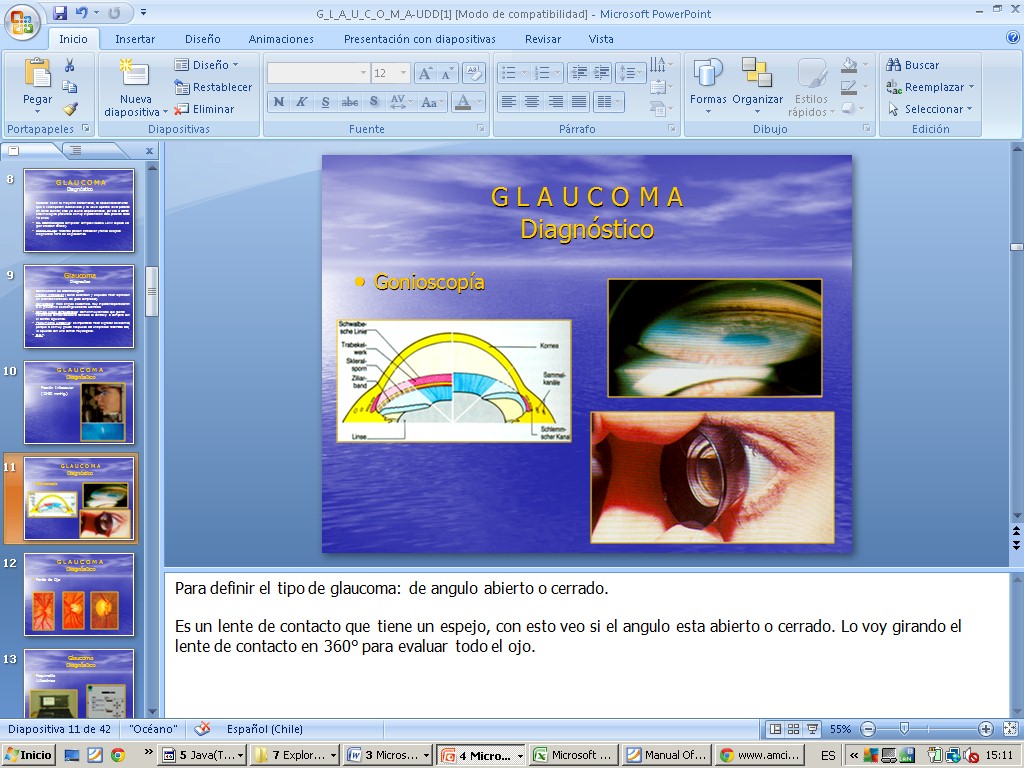The width and height of the screenshot is (1024, 768).
Task: Open the Formas shapes gallery
Action: 708,85
